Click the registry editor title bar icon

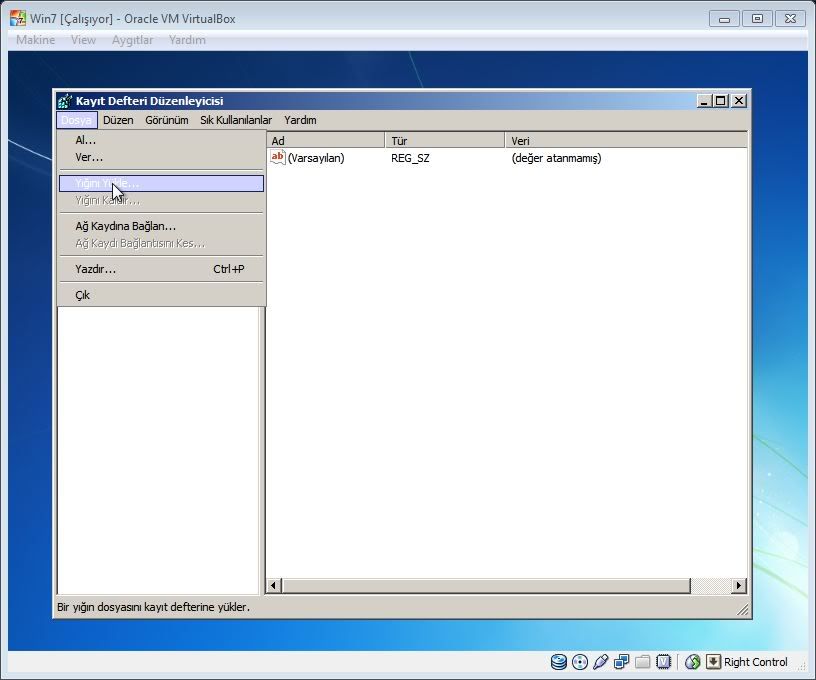coord(65,101)
